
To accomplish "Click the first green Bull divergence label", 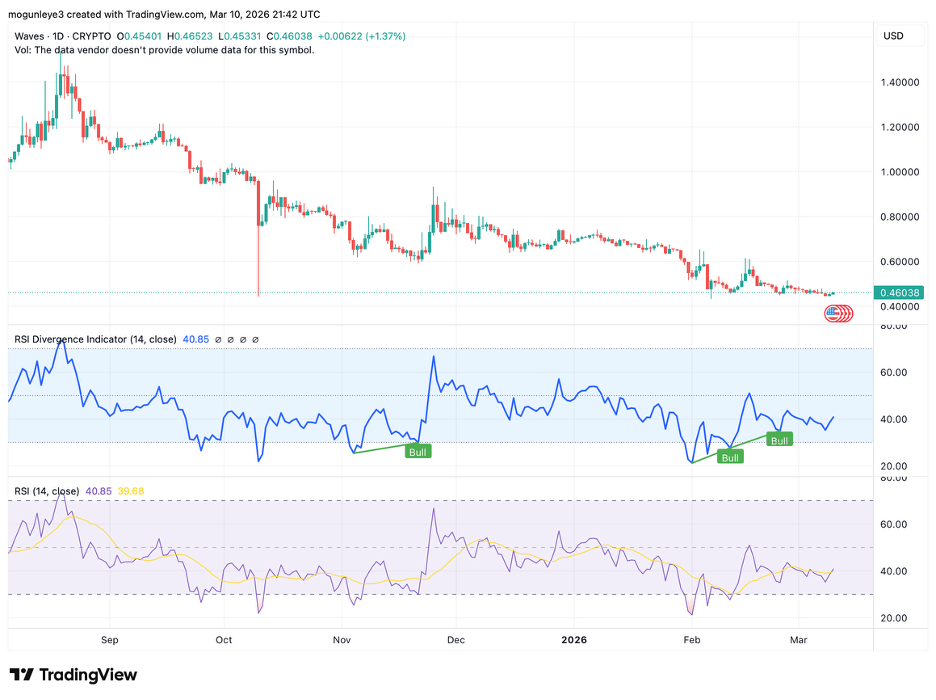I will pos(416,451).
